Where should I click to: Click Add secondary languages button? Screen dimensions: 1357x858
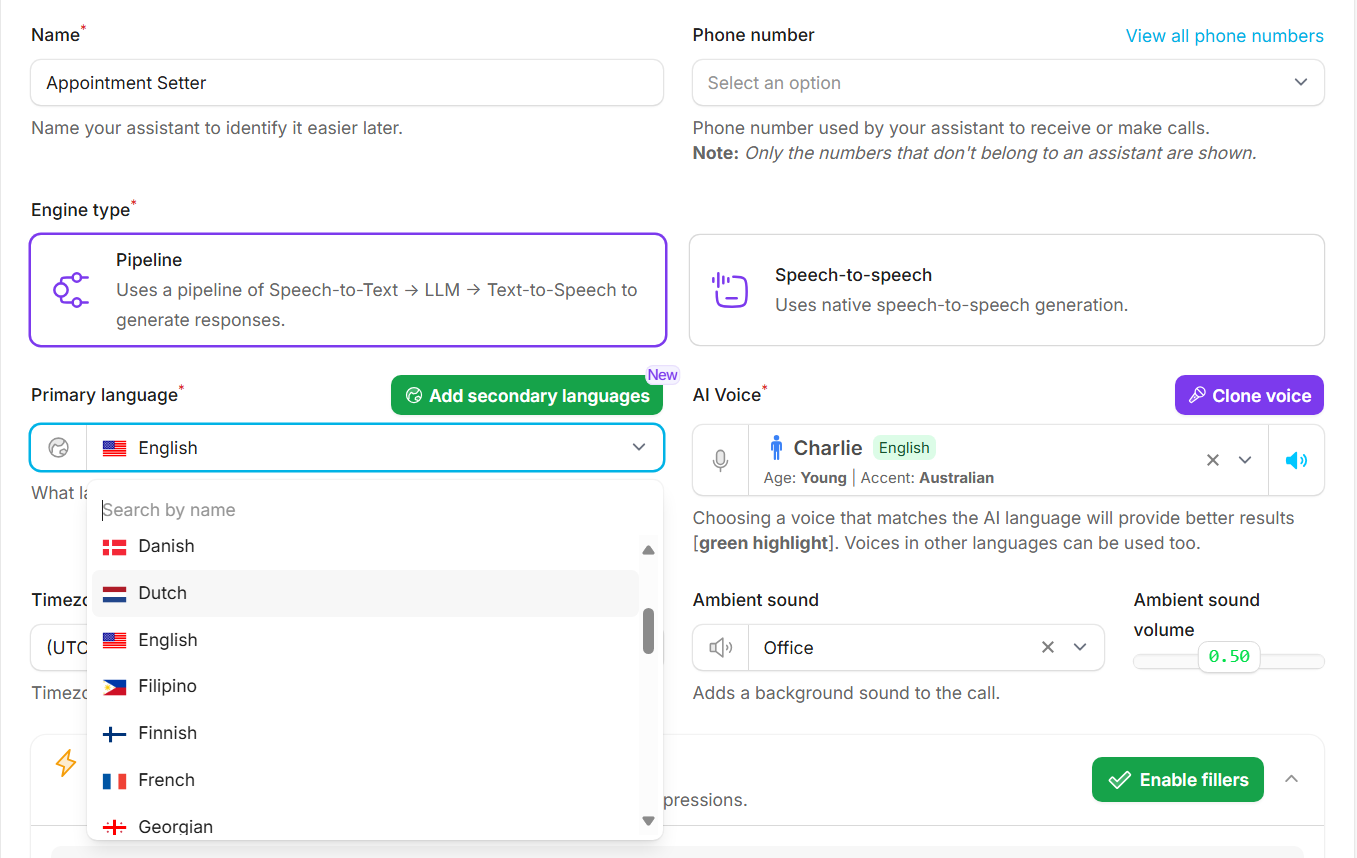527,396
